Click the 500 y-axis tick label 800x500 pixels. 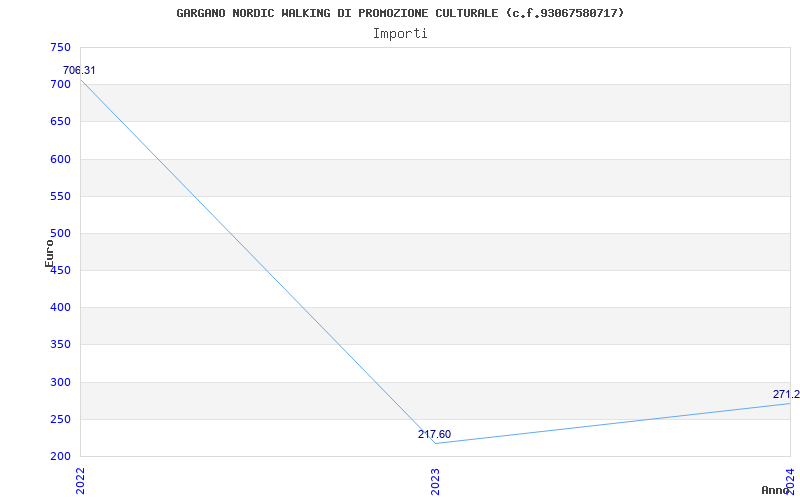[60, 233]
